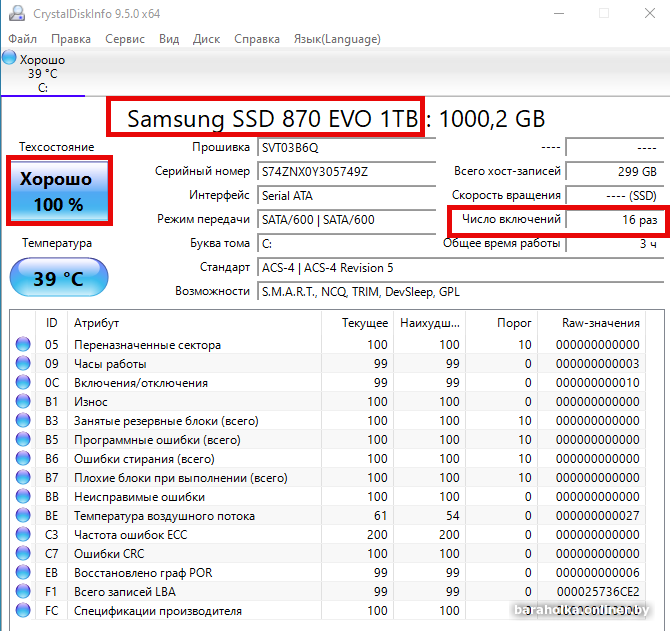Click status orb for attribute B7 row
The width and height of the screenshot is (670, 631).
pos(23,477)
